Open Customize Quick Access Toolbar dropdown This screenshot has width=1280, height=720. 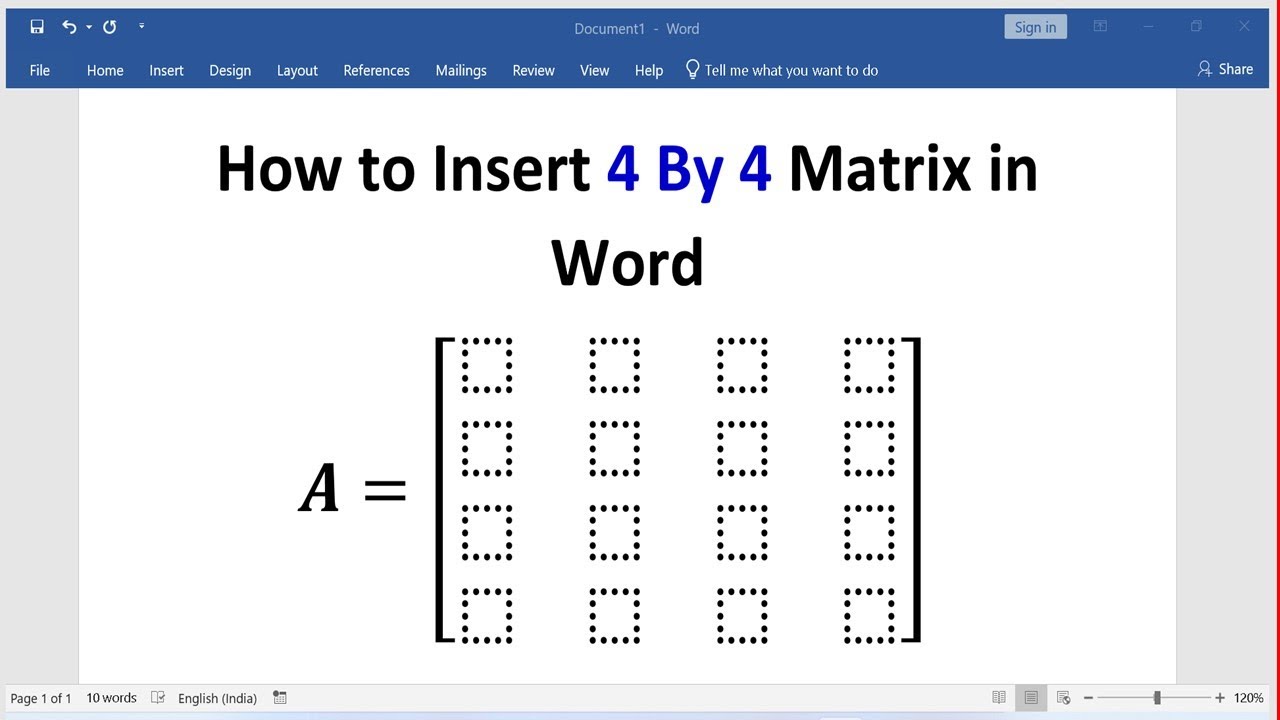tap(141, 26)
